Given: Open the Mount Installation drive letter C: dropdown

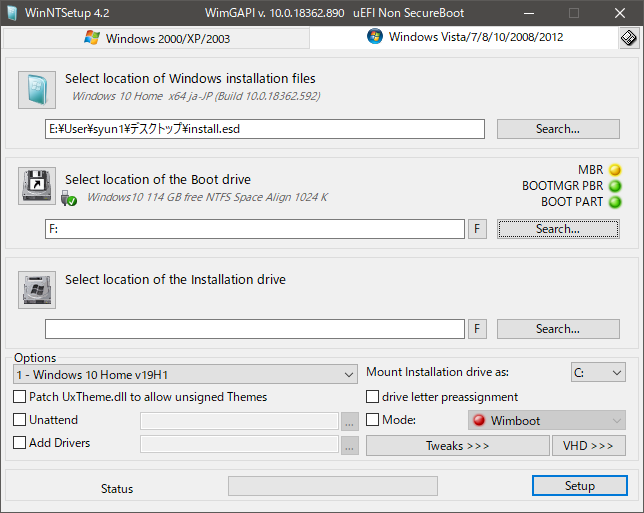Looking at the screenshot, I should coord(598,373).
